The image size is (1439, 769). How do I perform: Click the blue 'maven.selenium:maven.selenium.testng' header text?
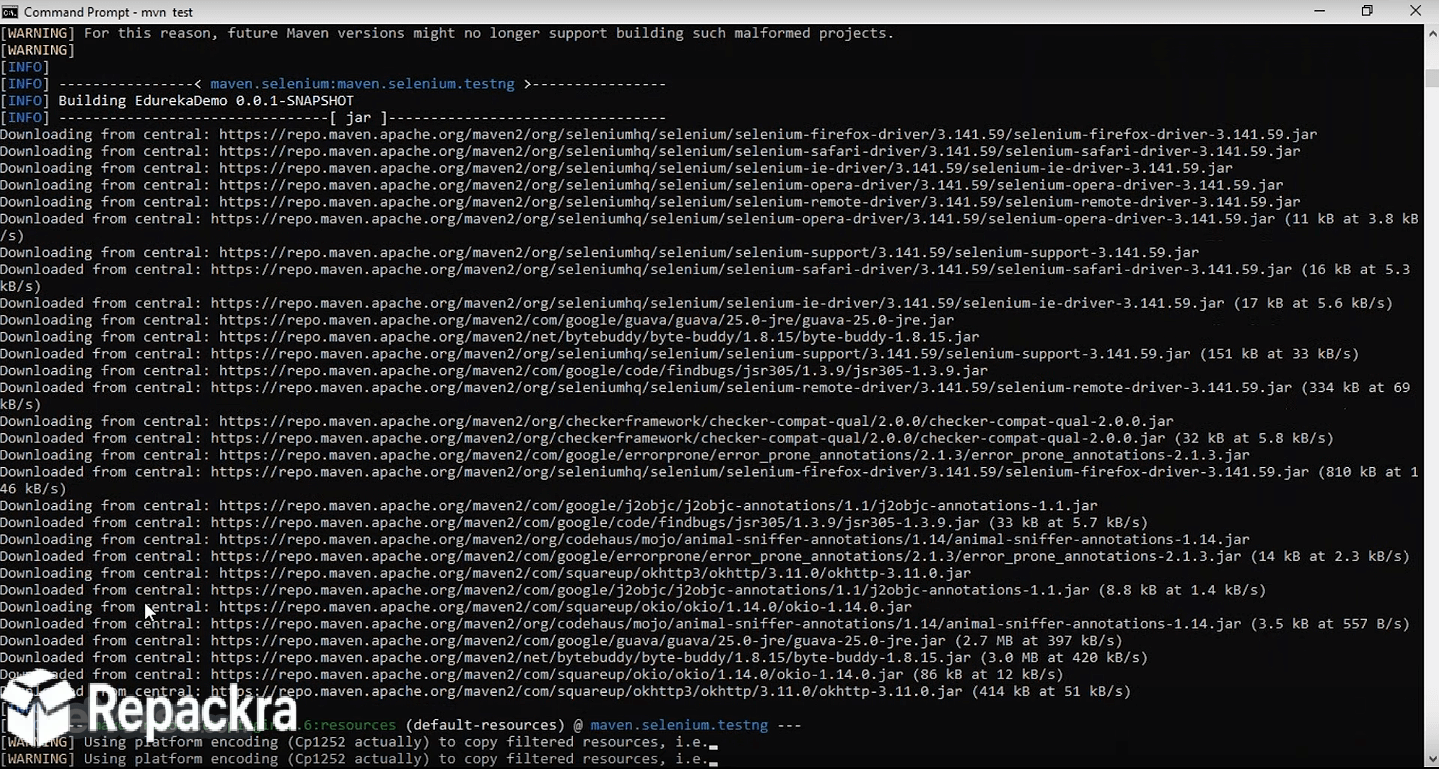(x=362, y=84)
